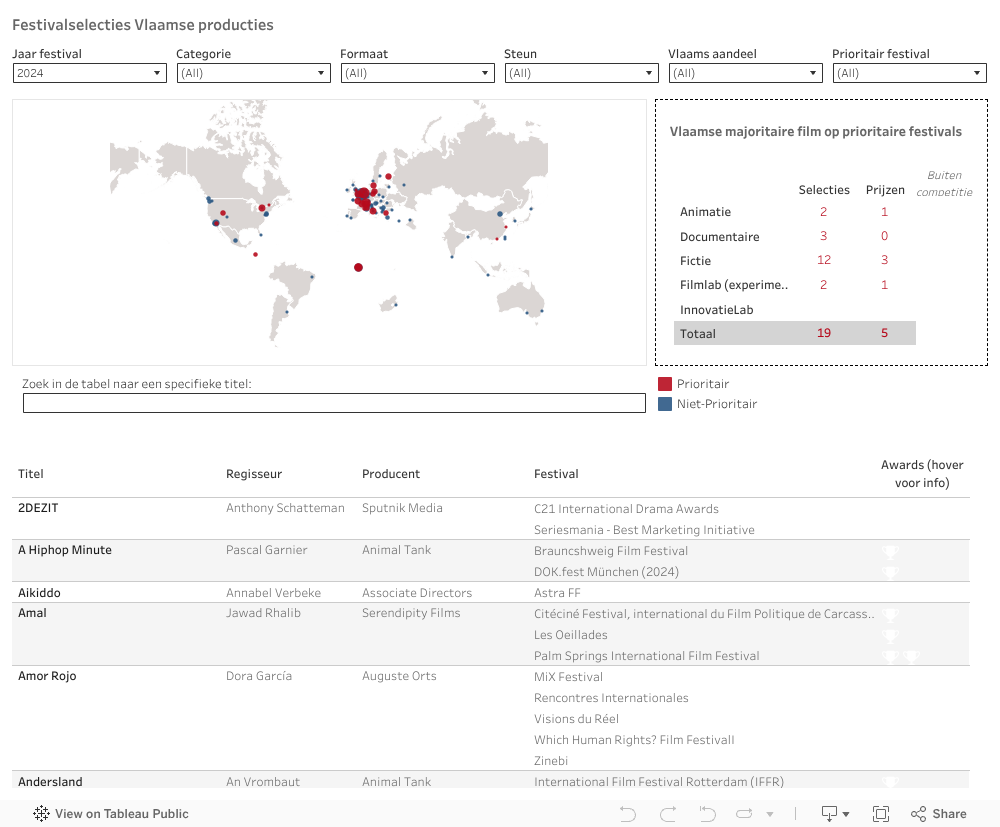Click the Undo arrow in the bottom toolbar
Image resolution: width=1000 pixels, height=827 pixels.
[628, 814]
